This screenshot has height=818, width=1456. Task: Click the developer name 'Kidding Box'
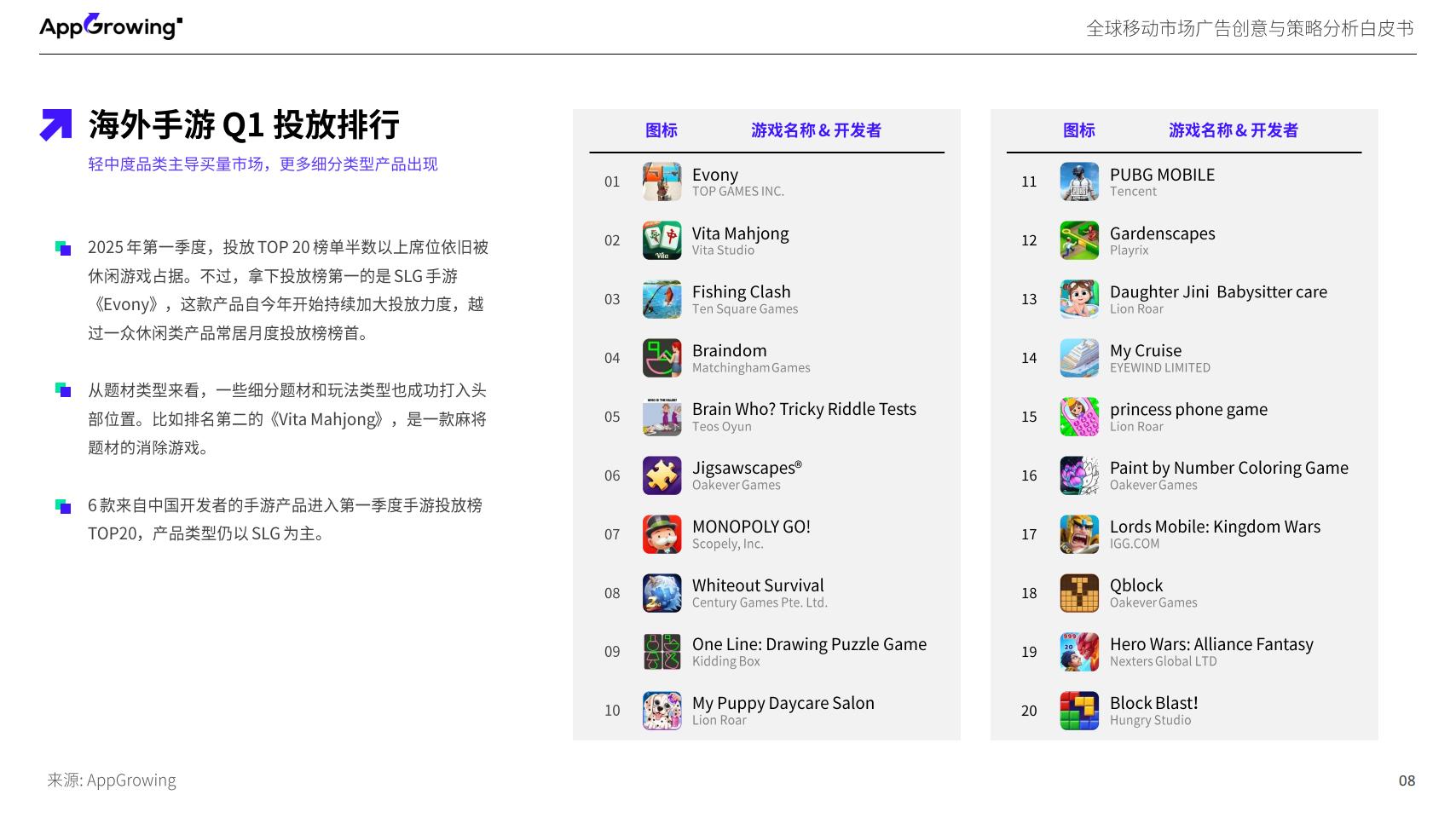coord(726,662)
